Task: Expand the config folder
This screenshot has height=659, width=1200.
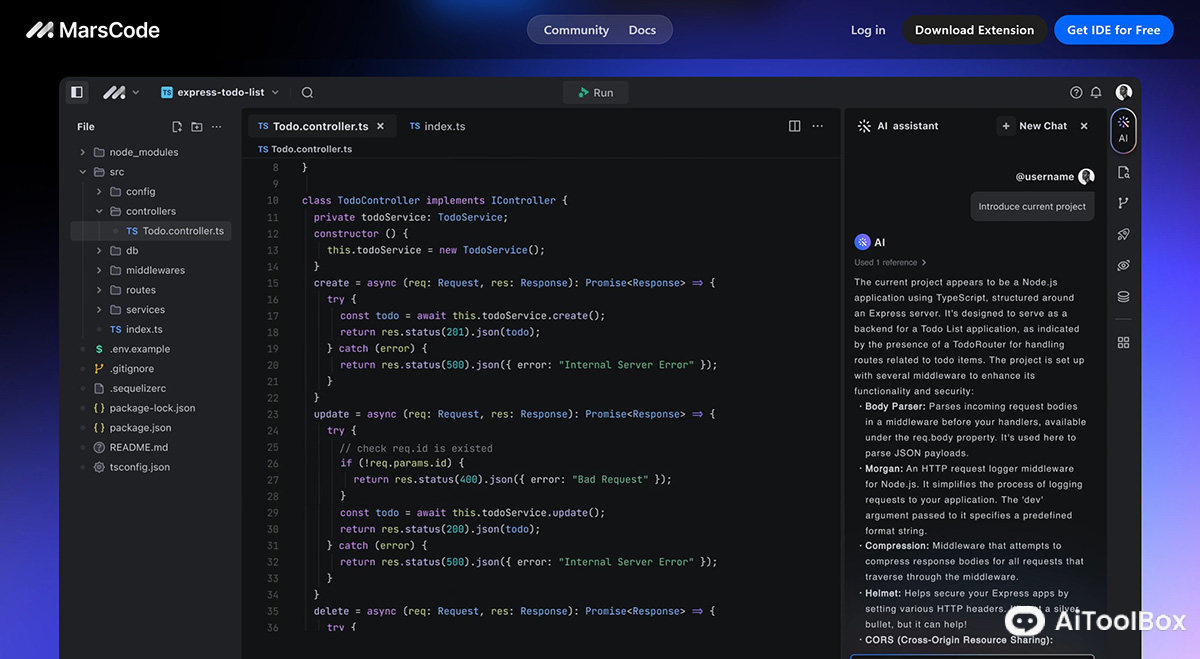Action: click(99, 191)
